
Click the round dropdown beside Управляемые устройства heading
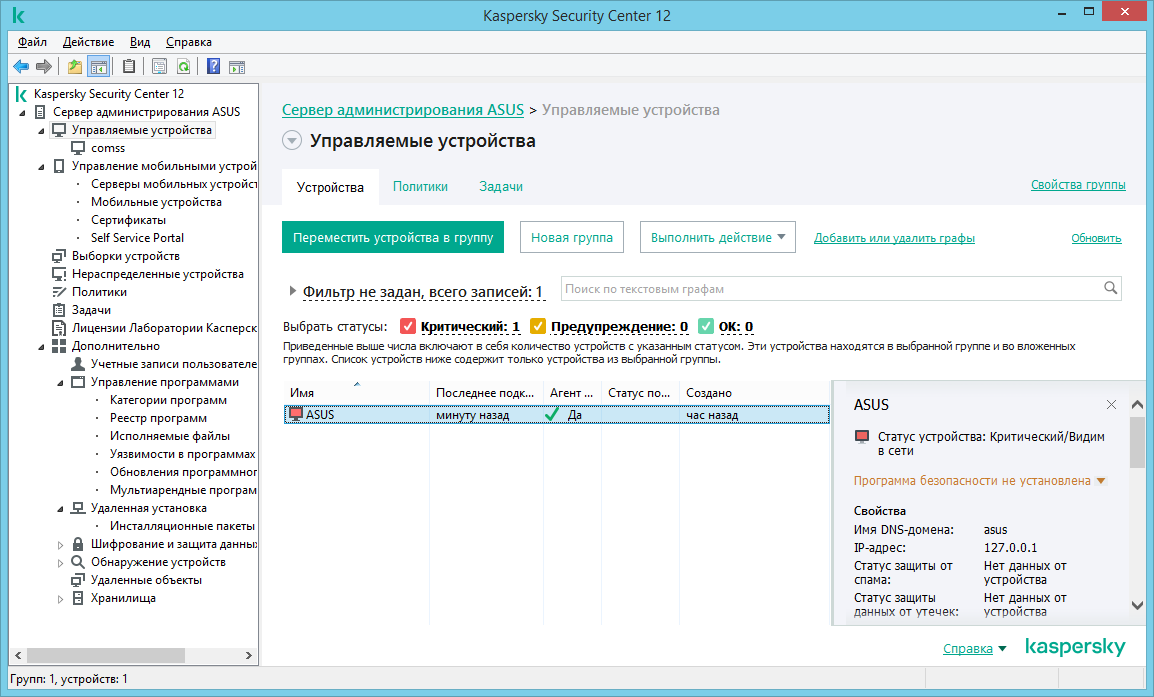(292, 141)
